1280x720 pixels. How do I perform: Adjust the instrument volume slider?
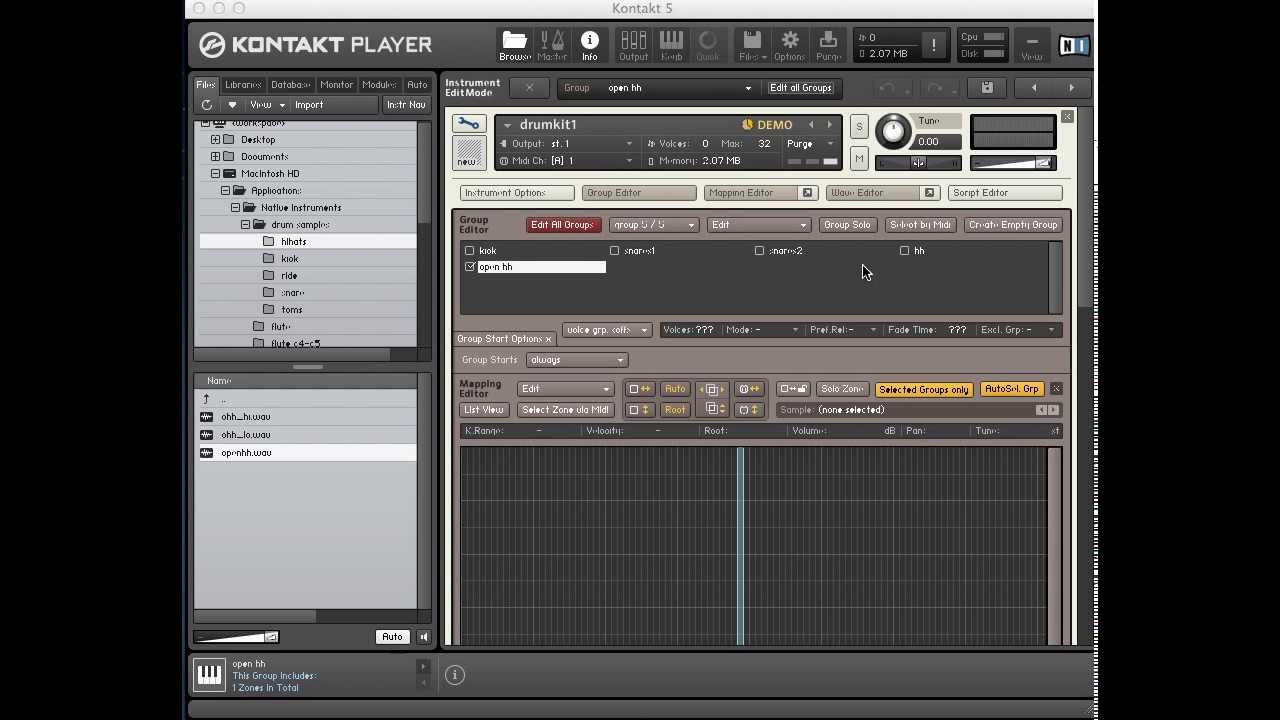coord(1012,163)
